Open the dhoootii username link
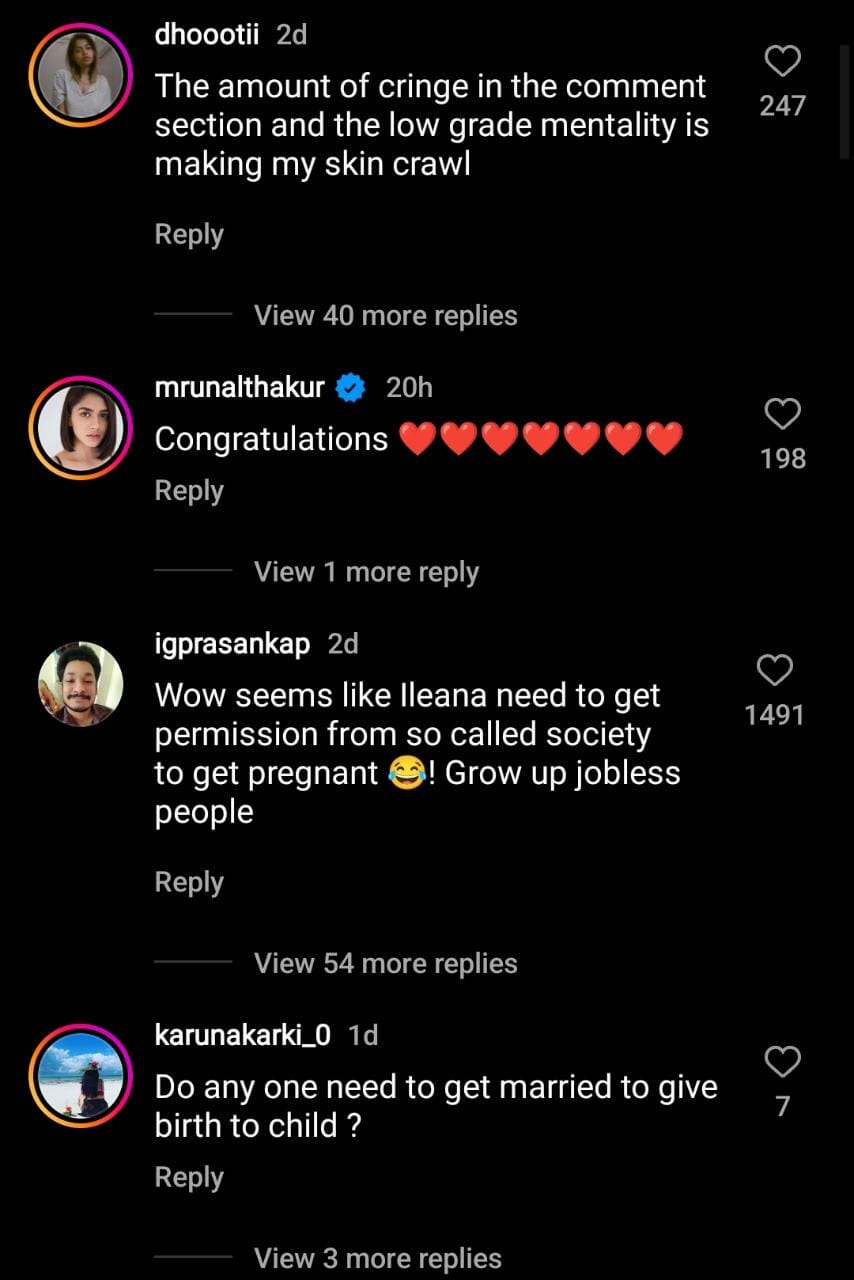Viewport: 854px width, 1280px height. [x=207, y=35]
